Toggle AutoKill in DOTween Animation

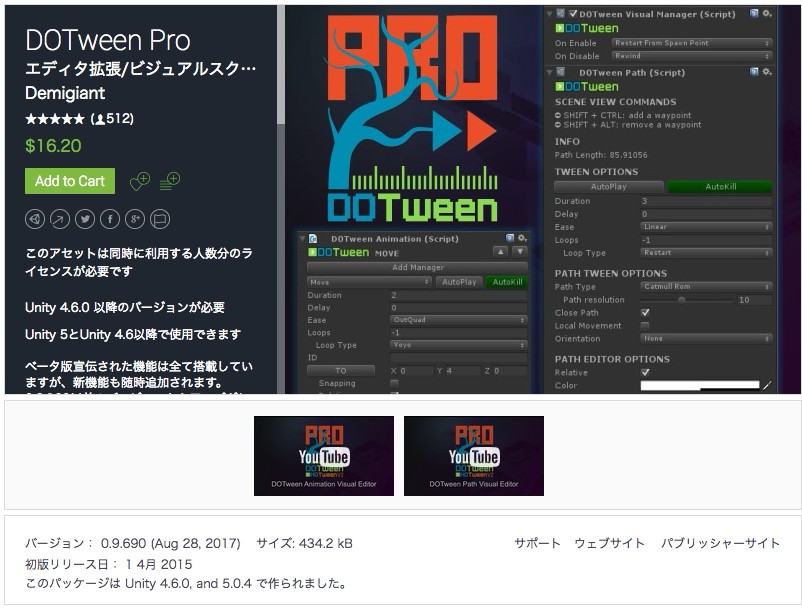pos(507,282)
